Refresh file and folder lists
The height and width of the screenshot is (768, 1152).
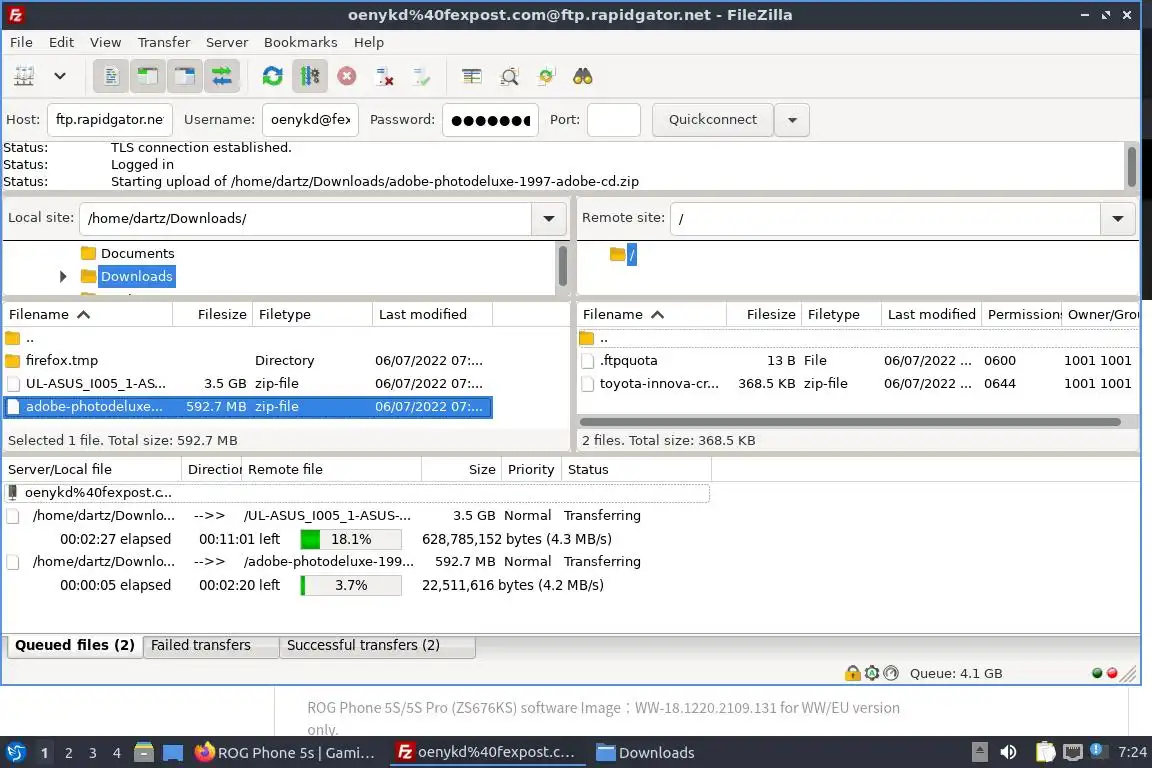pyautogui.click(x=273, y=76)
